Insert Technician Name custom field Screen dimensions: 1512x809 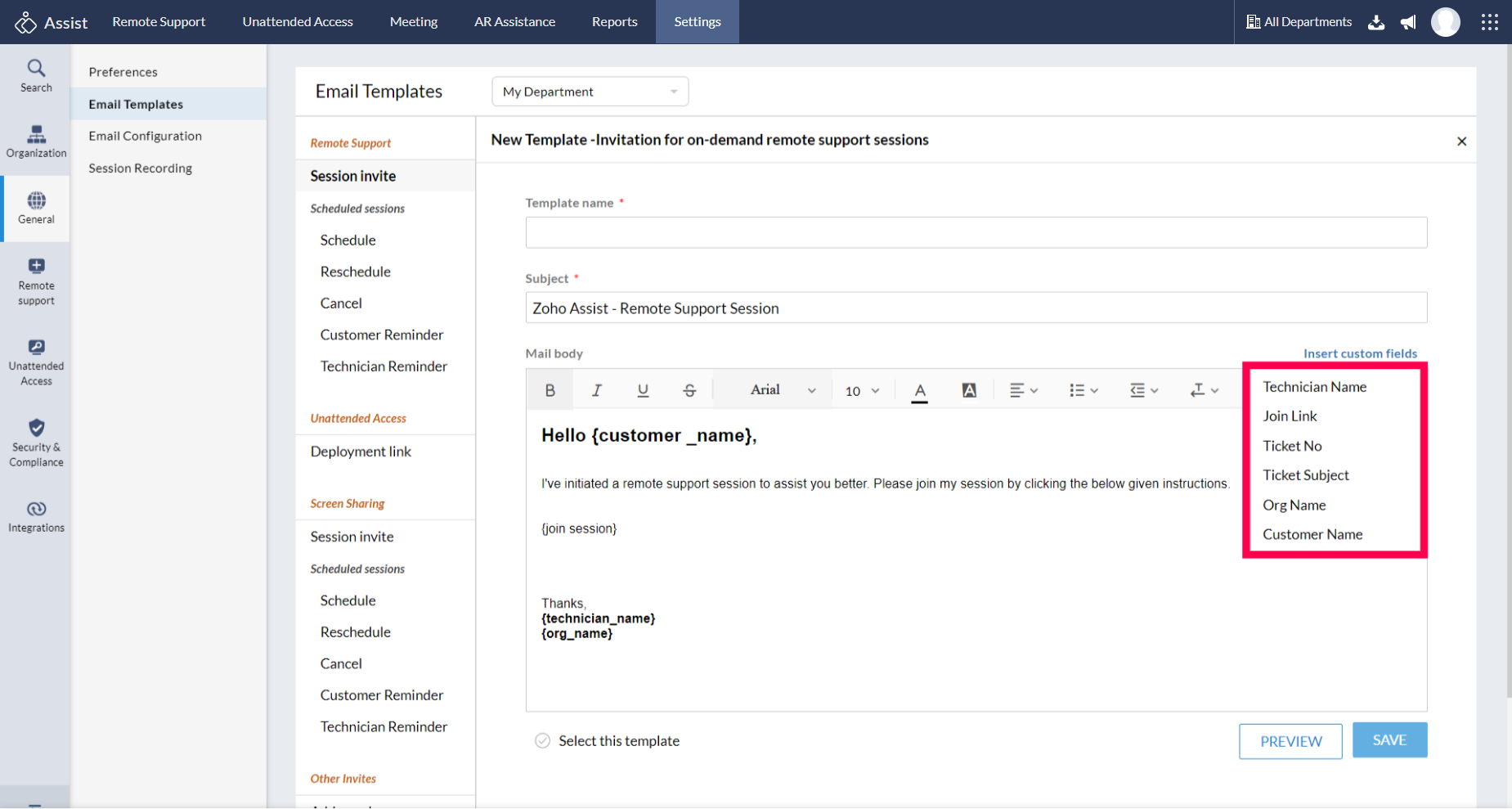(1314, 387)
